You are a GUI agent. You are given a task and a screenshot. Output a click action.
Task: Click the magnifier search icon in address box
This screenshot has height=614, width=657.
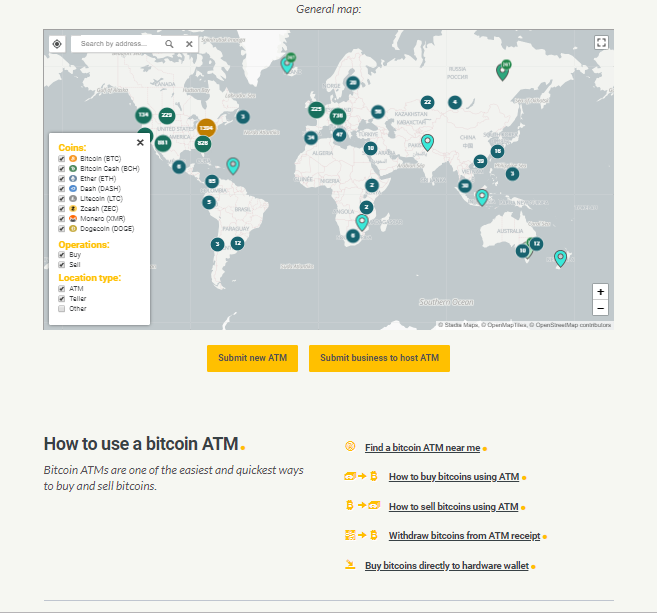coord(169,44)
